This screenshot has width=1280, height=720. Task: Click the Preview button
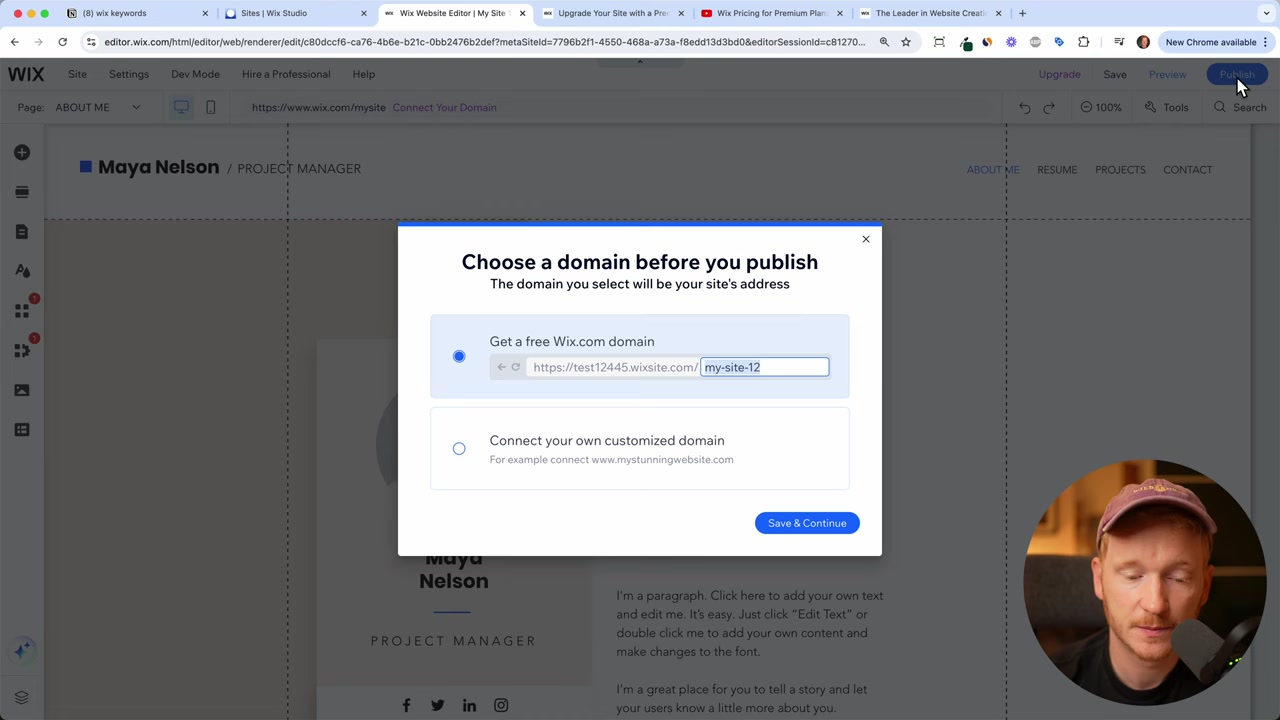1167,74
